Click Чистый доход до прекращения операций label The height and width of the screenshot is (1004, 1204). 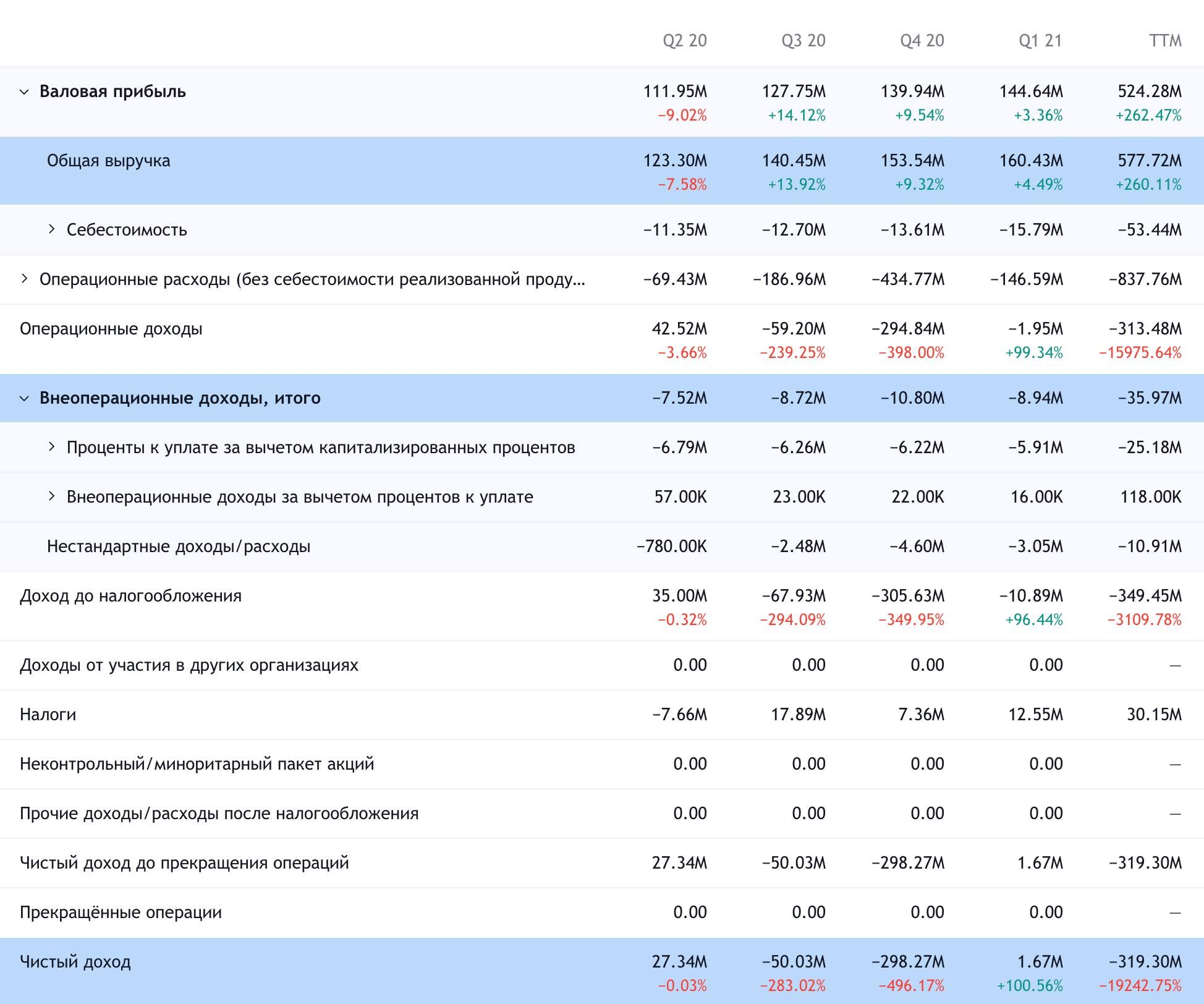pos(184,863)
